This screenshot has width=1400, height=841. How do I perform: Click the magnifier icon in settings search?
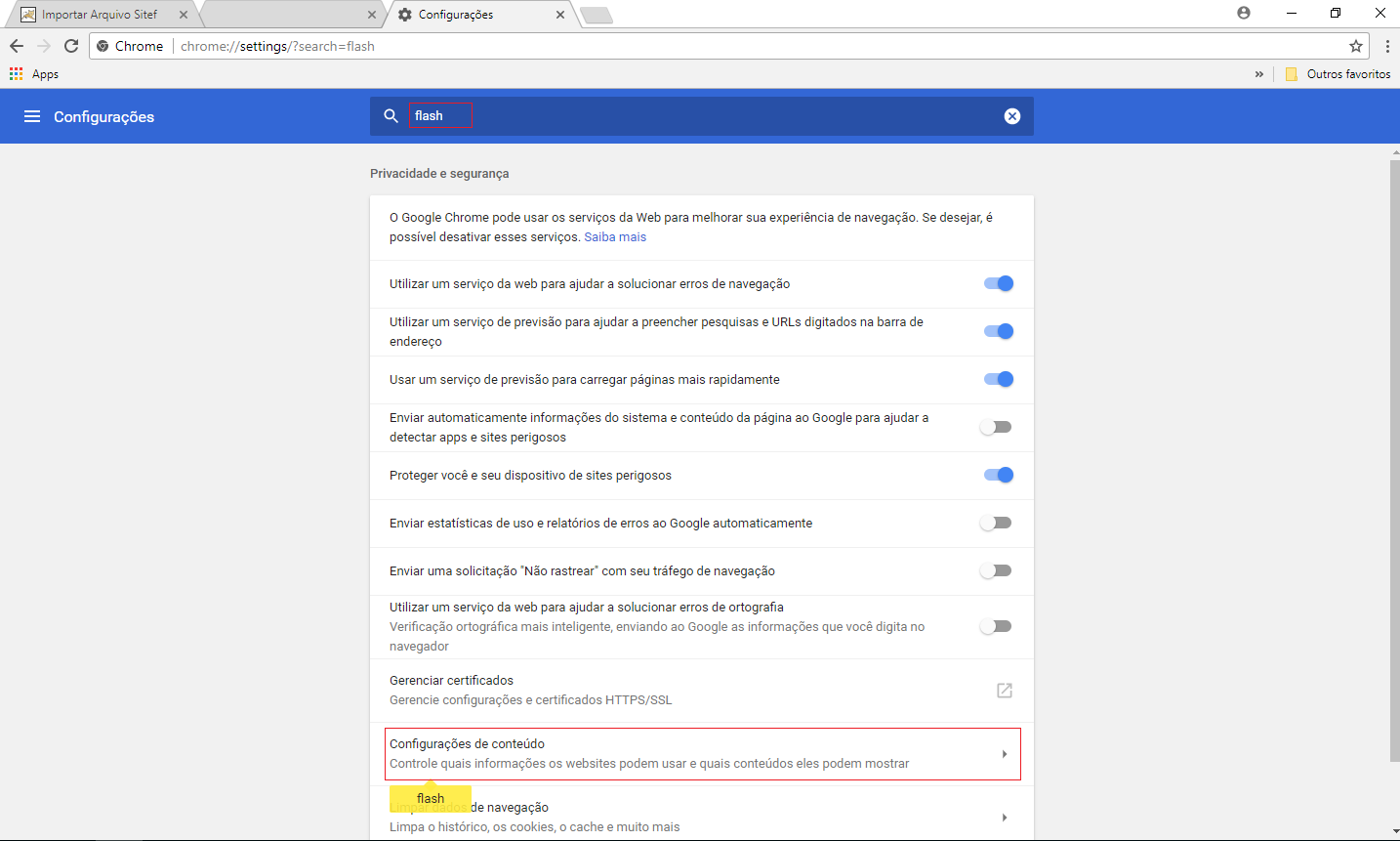[391, 116]
